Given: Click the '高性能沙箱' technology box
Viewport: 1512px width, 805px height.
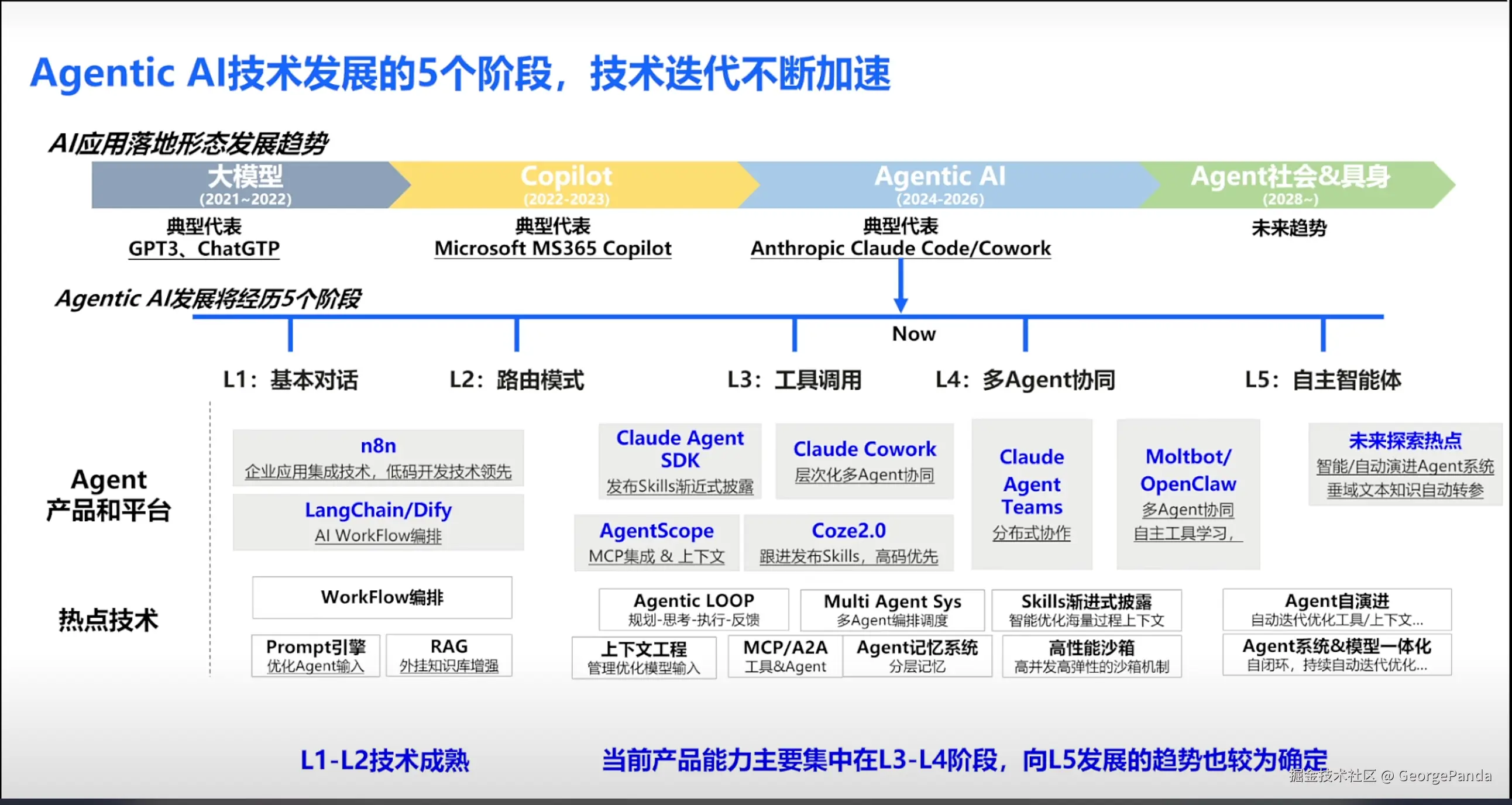Looking at the screenshot, I should (1092, 656).
